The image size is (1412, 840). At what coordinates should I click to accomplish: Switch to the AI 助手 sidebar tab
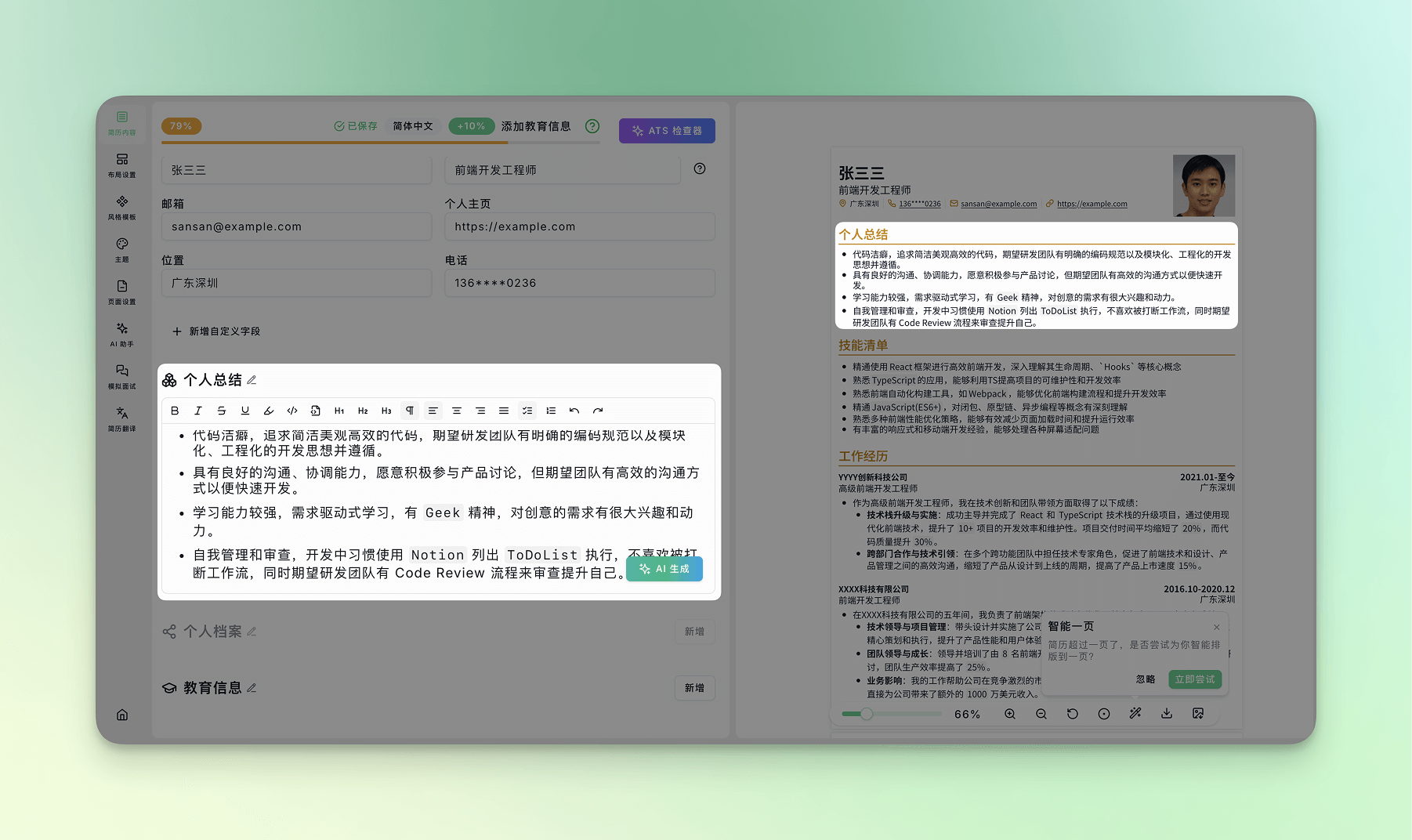(x=122, y=335)
